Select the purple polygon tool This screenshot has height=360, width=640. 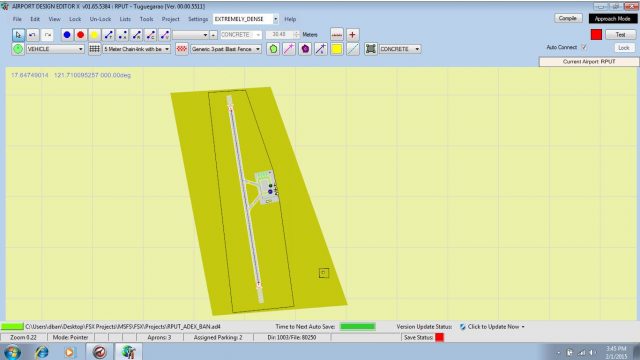tap(305, 49)
